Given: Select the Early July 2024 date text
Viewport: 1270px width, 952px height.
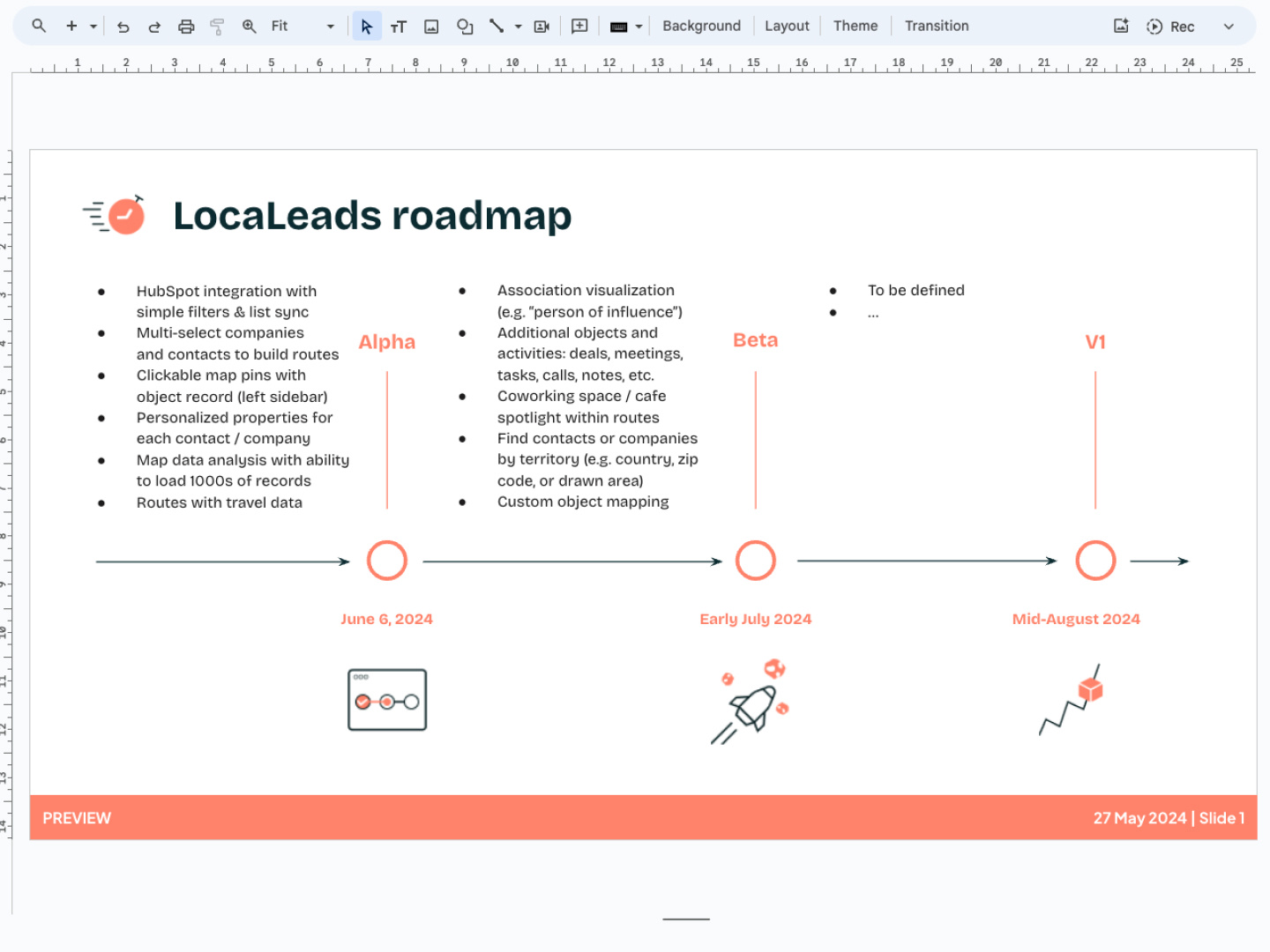Looking at the screenshot, I should pos(756,619).
